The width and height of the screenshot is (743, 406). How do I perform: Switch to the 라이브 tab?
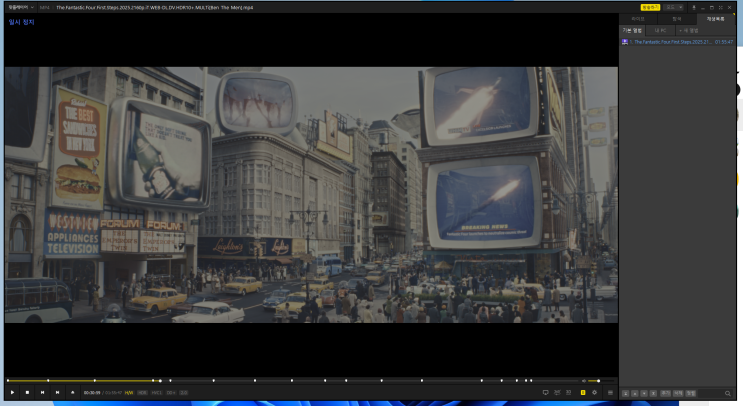click(638, 19)
